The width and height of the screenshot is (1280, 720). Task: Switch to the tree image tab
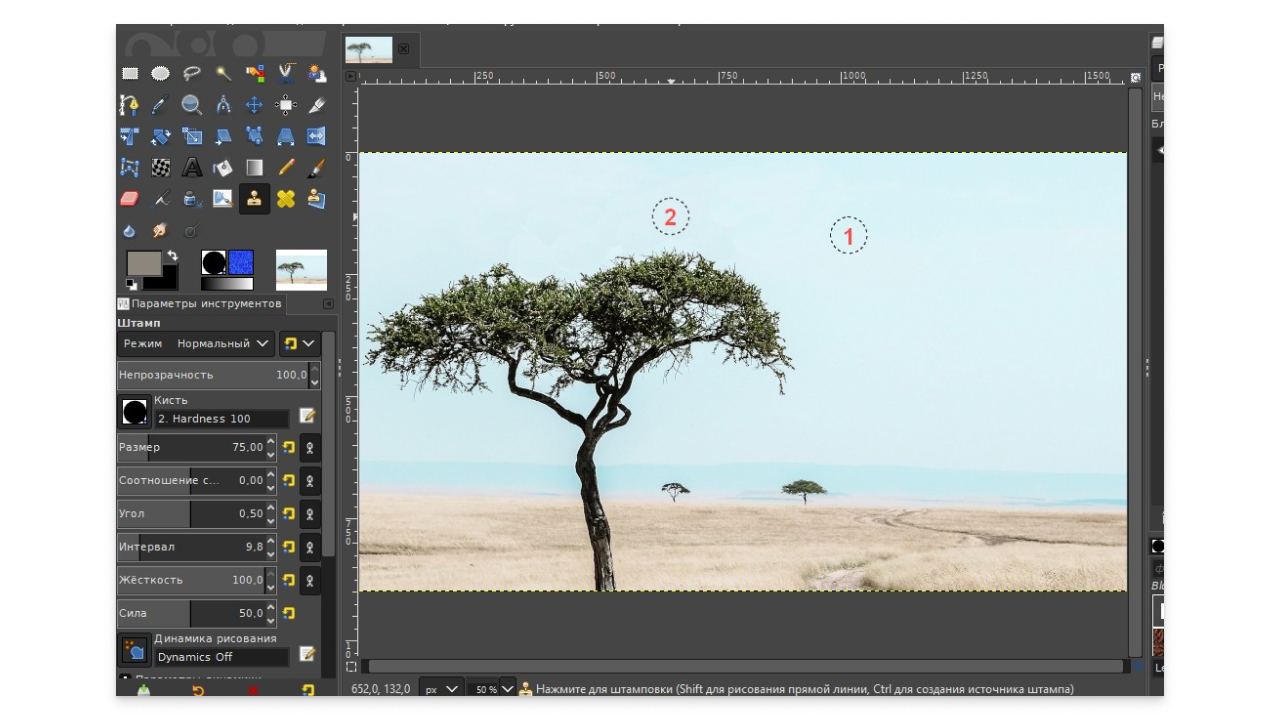click(369, 49)
